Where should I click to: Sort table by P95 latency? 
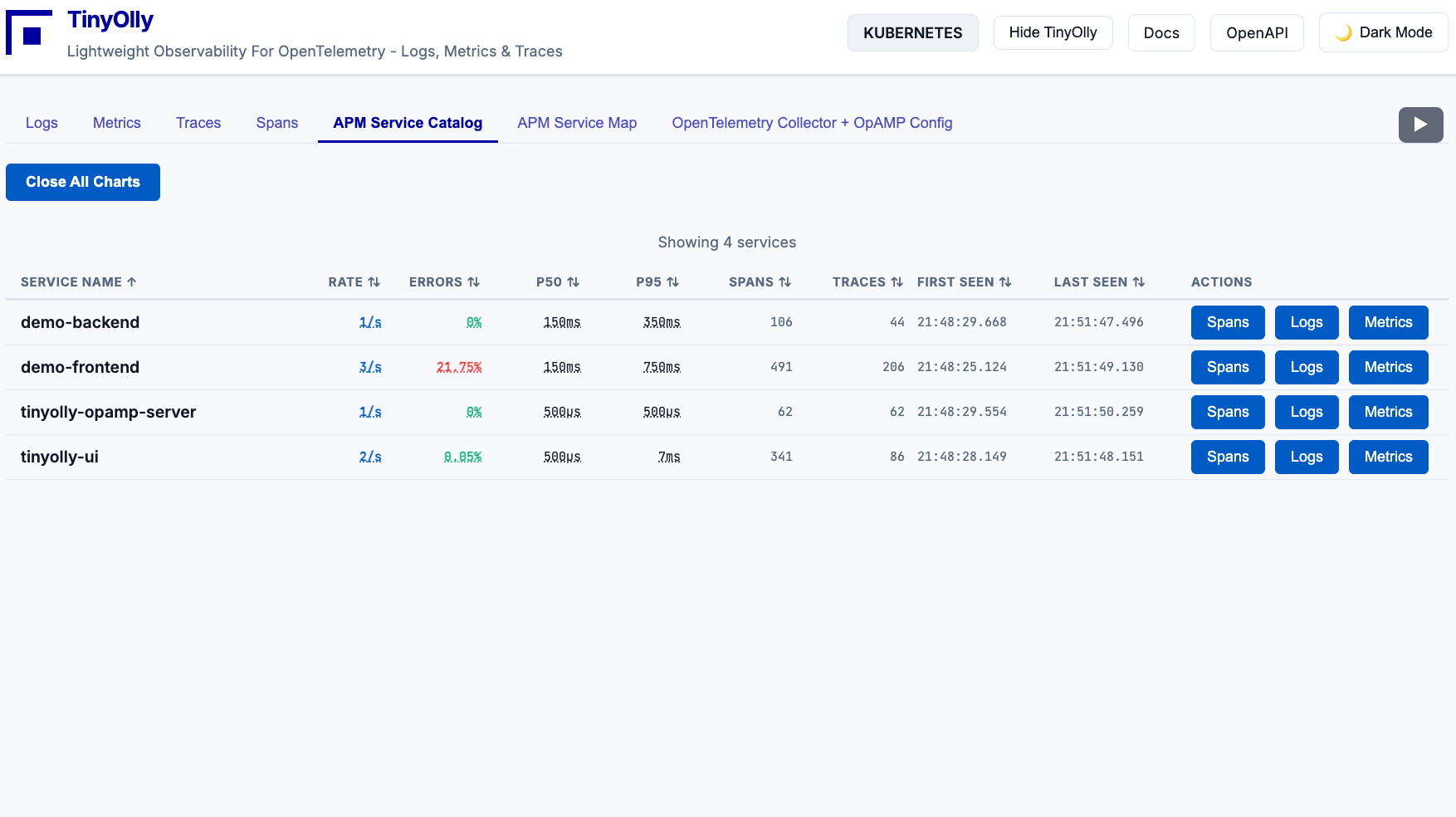[657, 282]
